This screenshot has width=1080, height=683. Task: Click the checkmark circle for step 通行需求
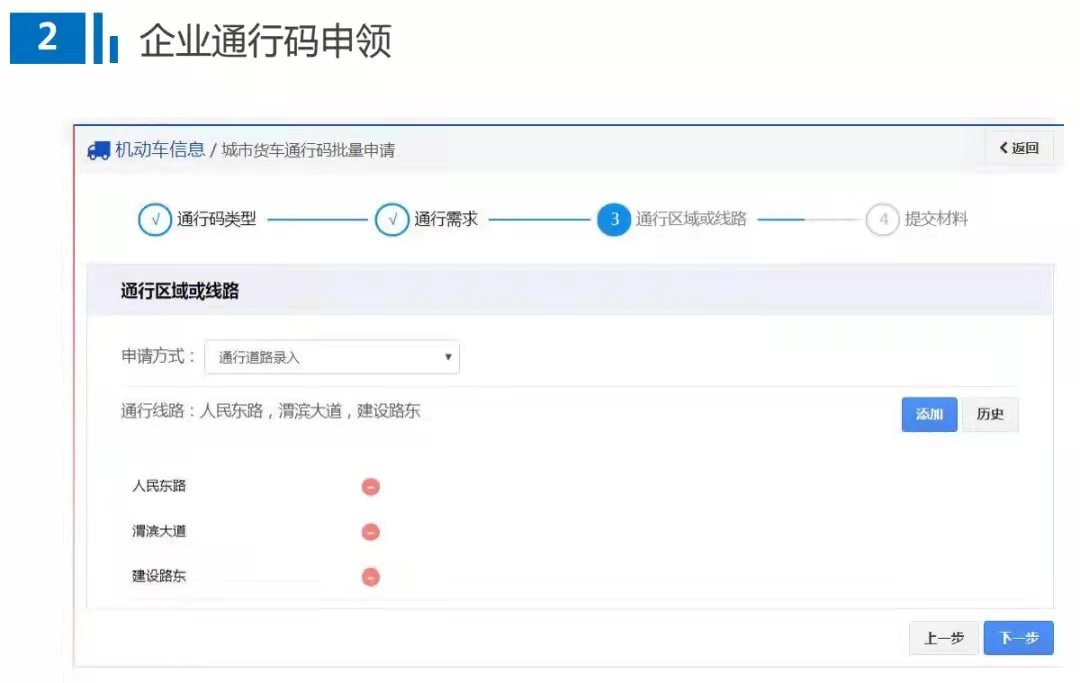[x=391, y=219]
